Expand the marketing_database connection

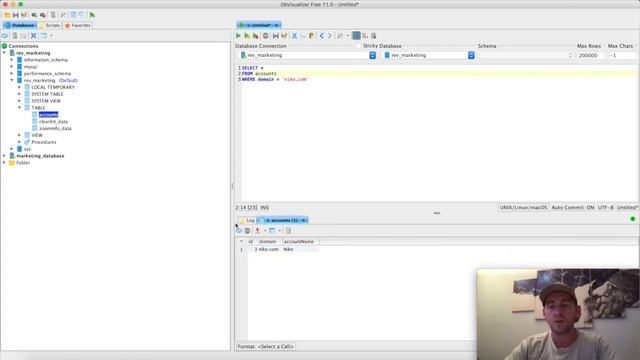pyautogui.click(x=4, y=156)
